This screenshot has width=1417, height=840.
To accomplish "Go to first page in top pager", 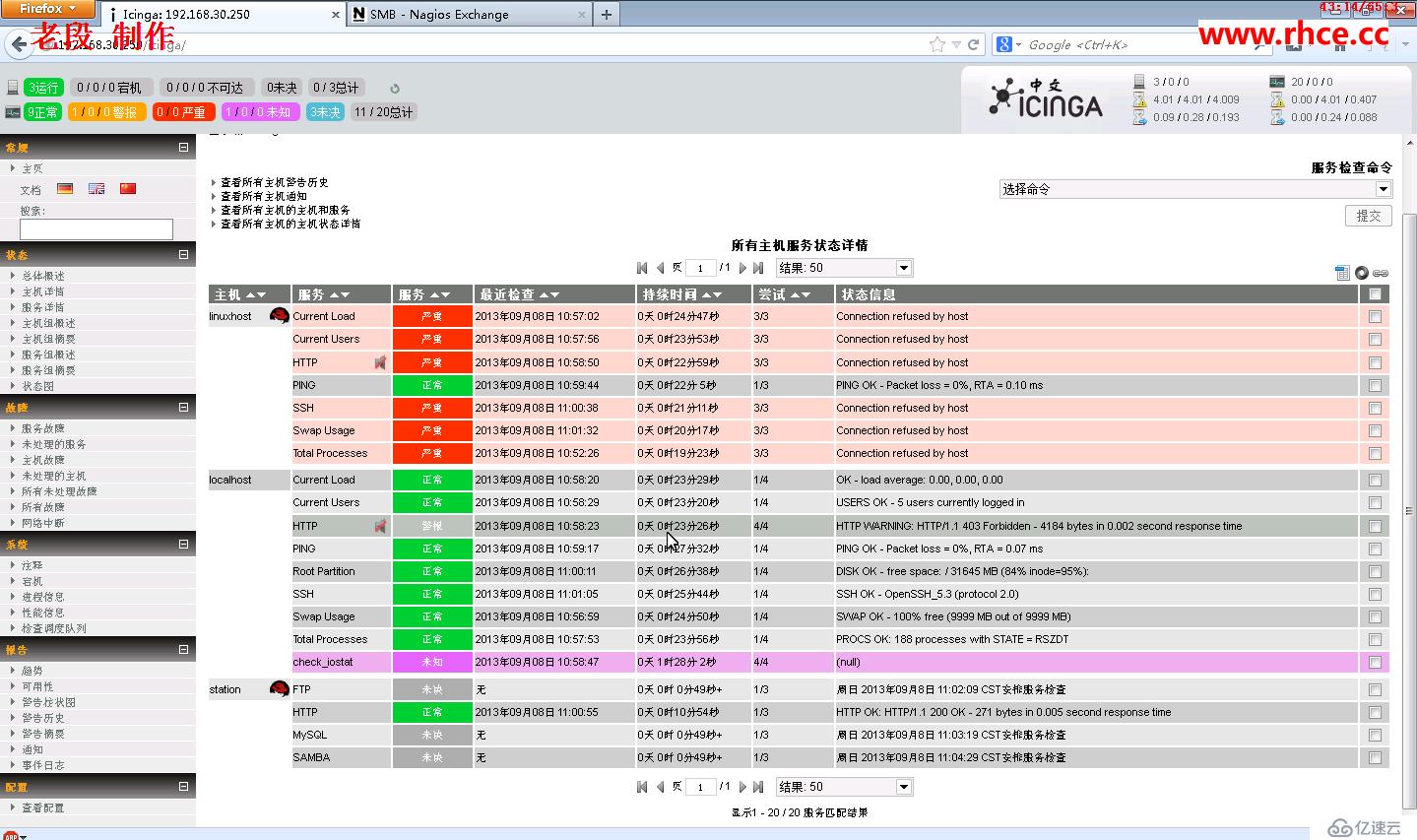I will pyautogui.click(x=642, y=268).
